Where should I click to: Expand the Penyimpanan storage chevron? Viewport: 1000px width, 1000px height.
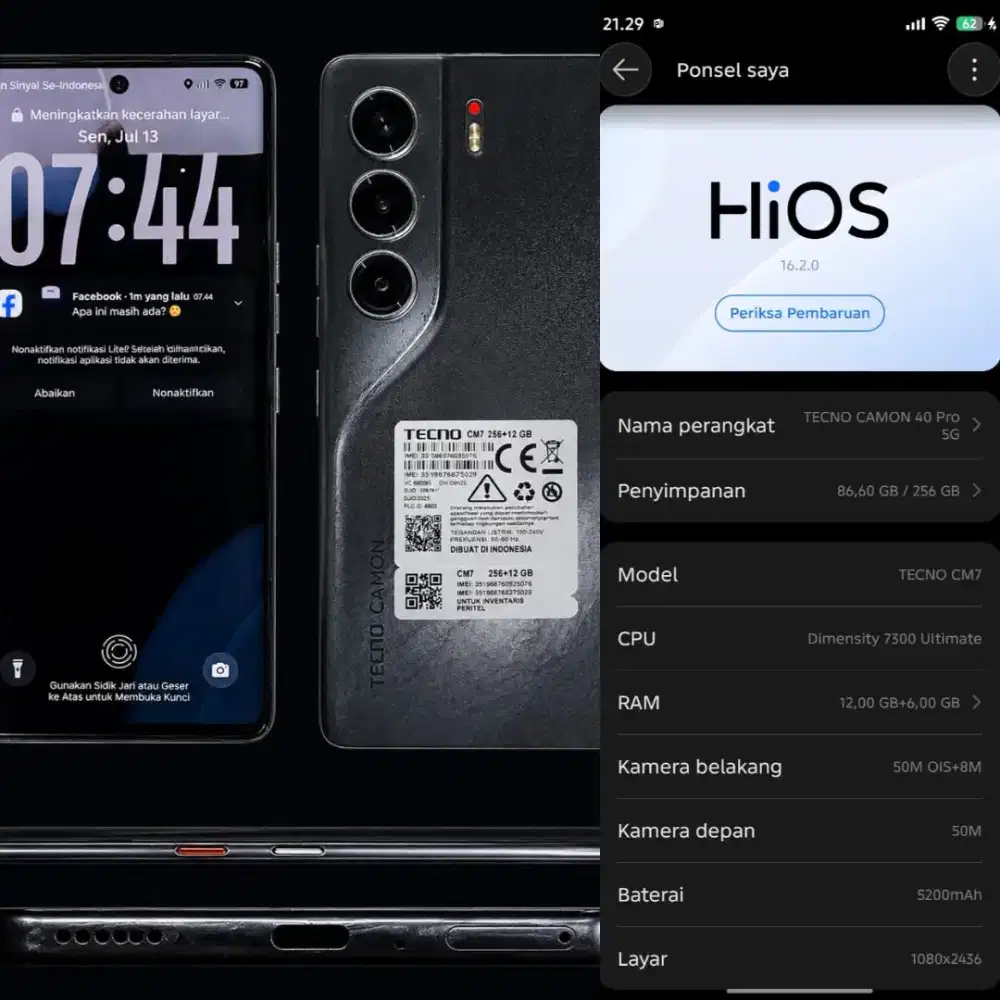click(x=976, y=490)
